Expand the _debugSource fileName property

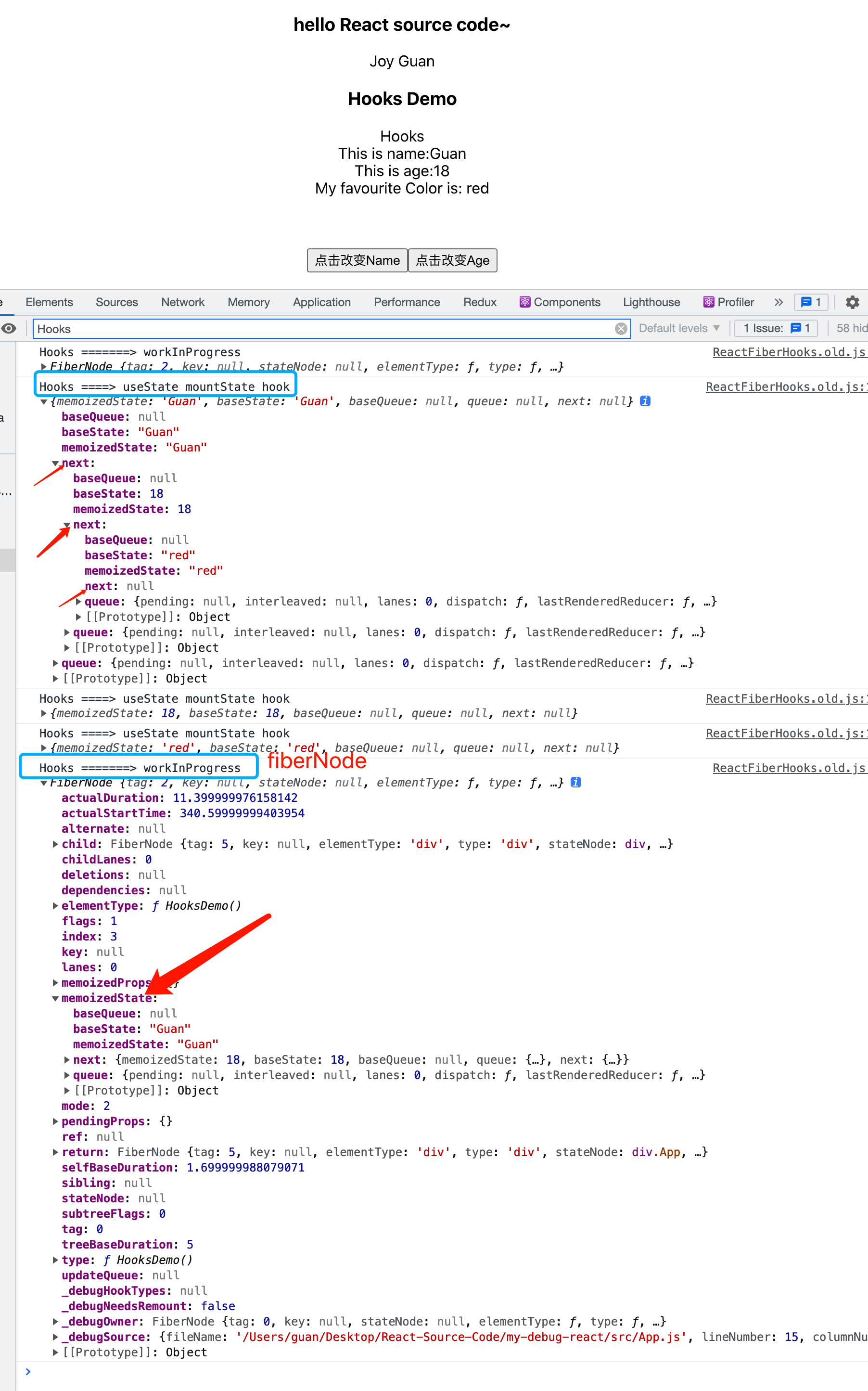[x=55, y=1337]
